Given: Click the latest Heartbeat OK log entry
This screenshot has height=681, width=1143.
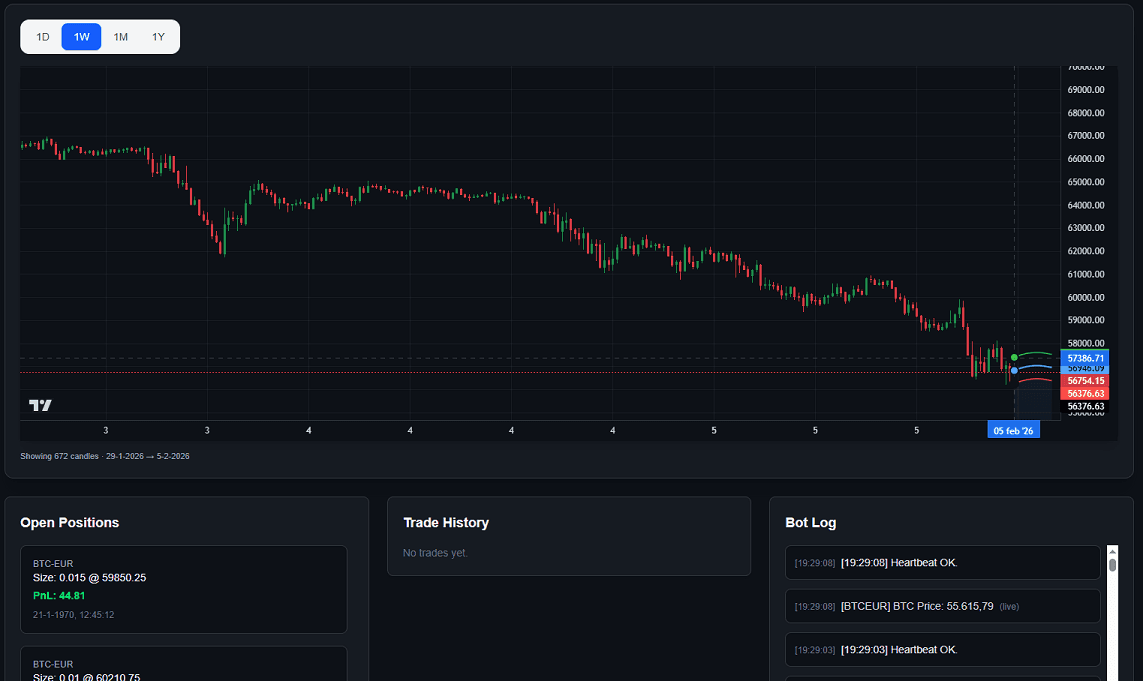Looking at the screenshot, I should tap(941, 562).
